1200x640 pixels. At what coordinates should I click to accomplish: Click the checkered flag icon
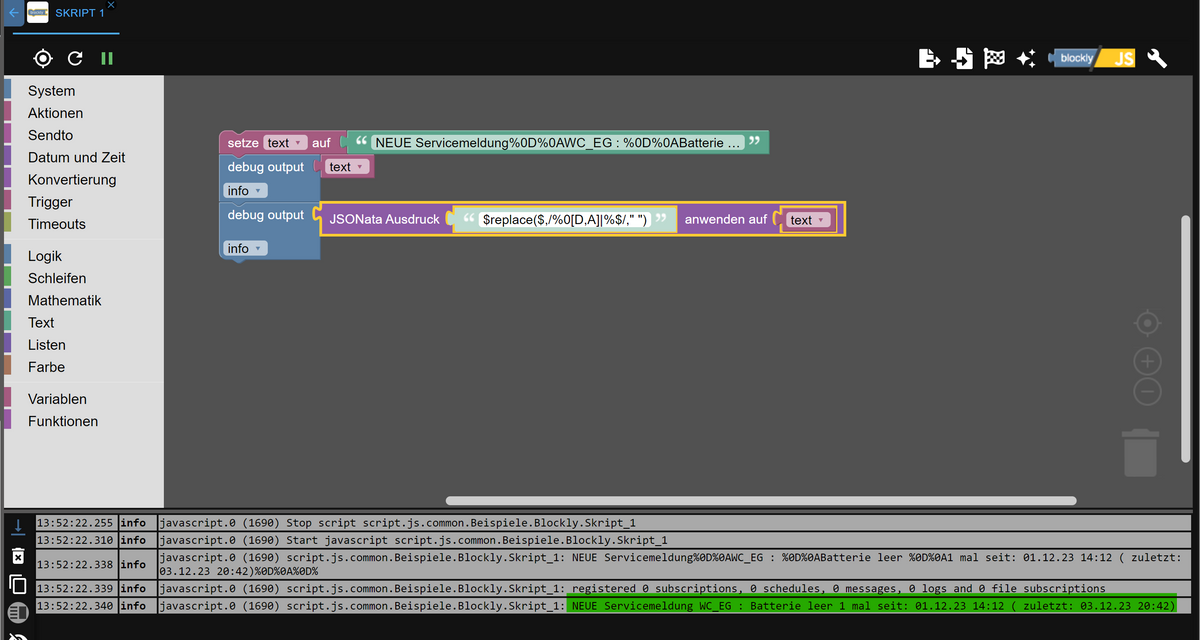pos(994,58)
